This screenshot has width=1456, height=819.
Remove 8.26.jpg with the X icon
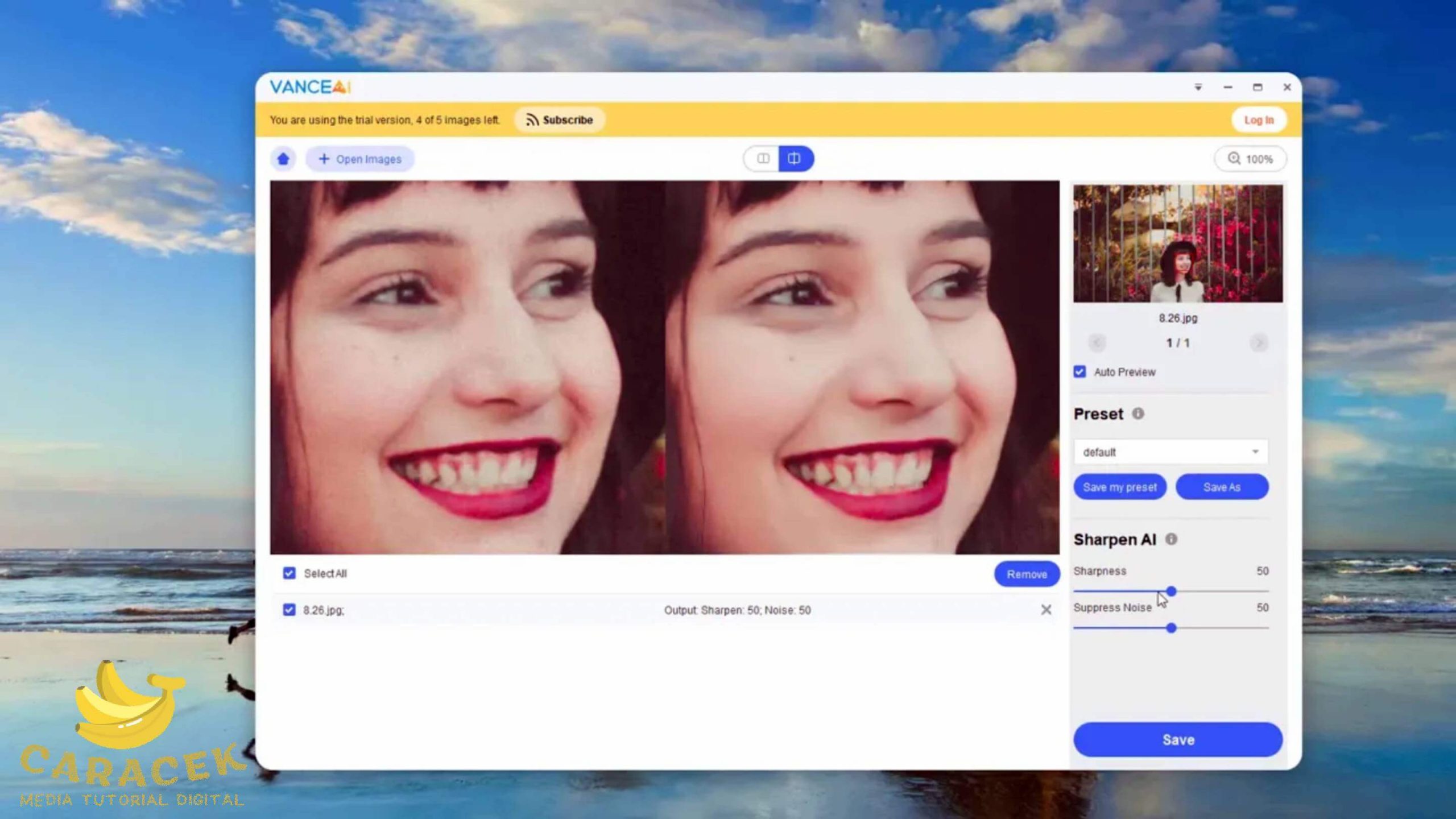(1045, 610)
